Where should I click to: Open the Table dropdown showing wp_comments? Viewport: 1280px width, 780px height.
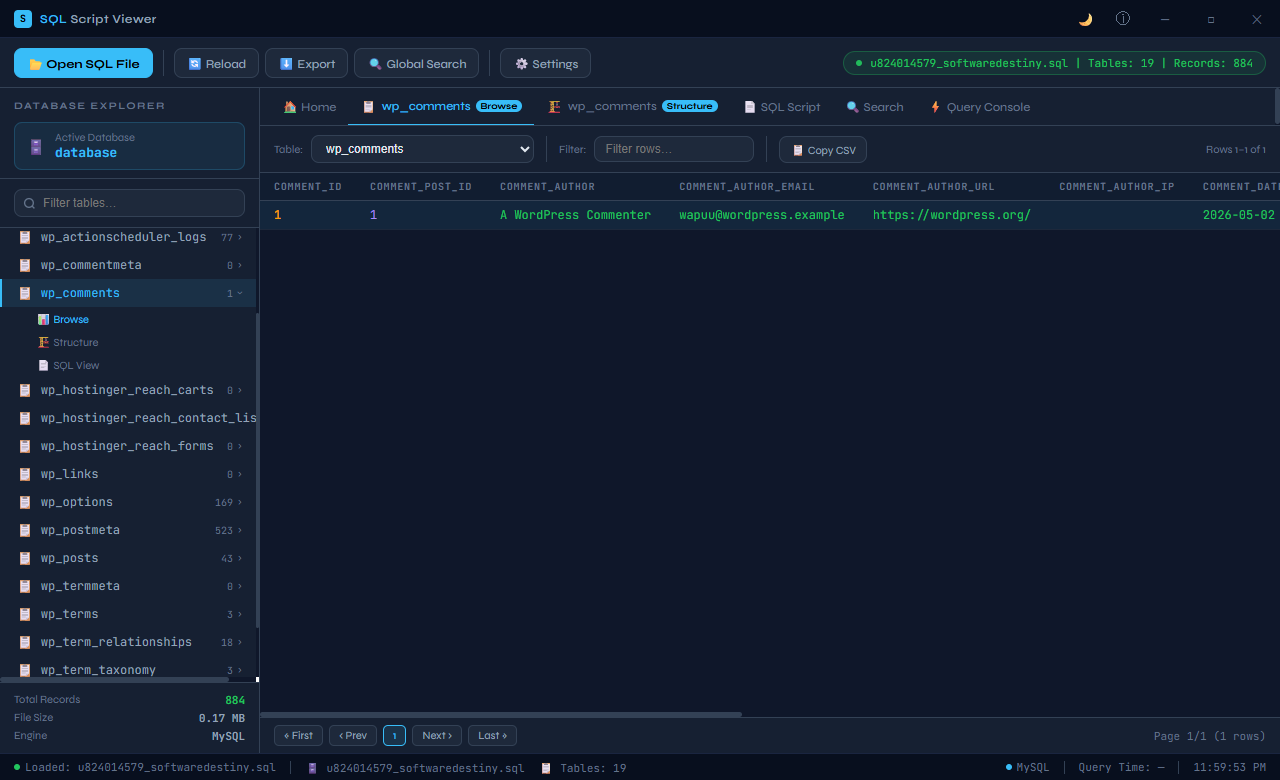pyautogui.click(x=422, y=149)
